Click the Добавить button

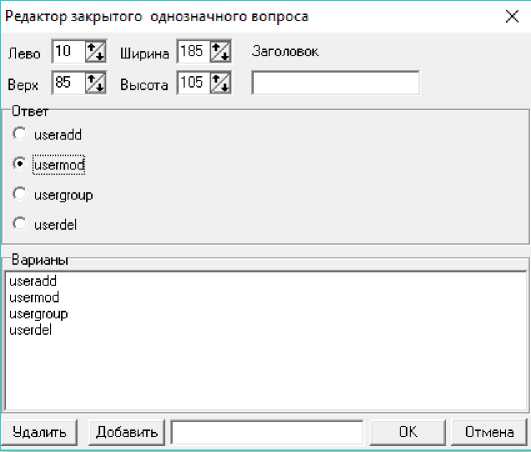pyautogui.click(x=127, y=432)
